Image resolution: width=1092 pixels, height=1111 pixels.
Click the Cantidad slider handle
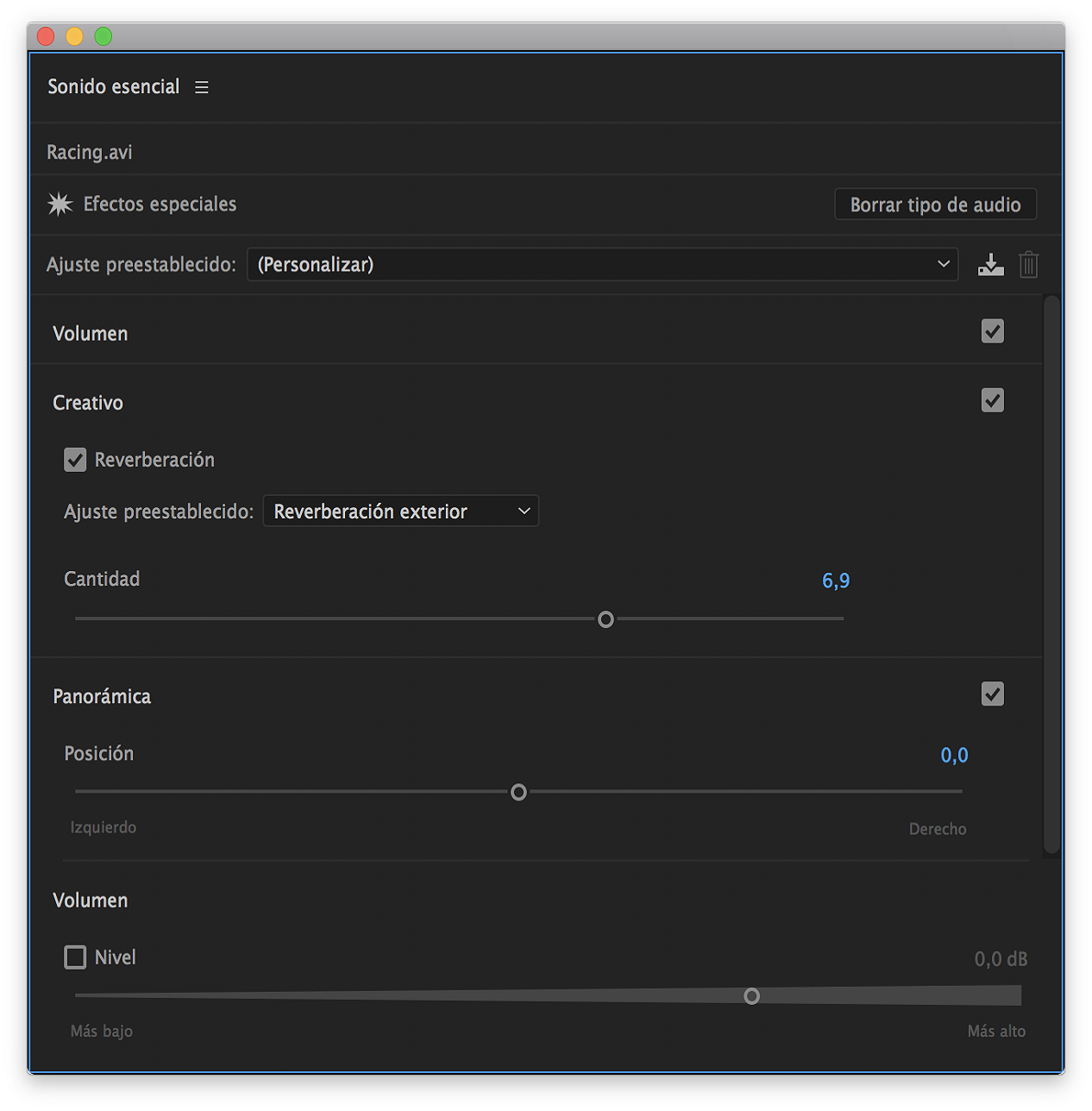(606, 619)
